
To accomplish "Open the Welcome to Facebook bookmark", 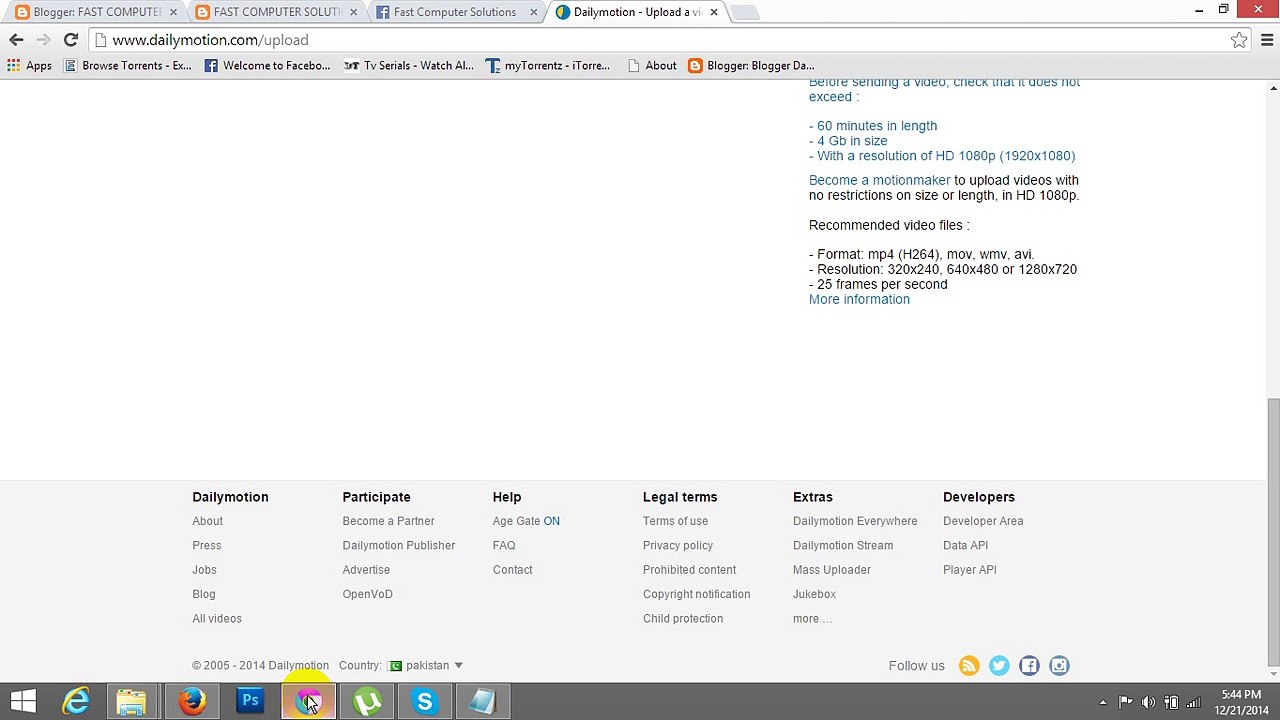I will tap(267, 66).
